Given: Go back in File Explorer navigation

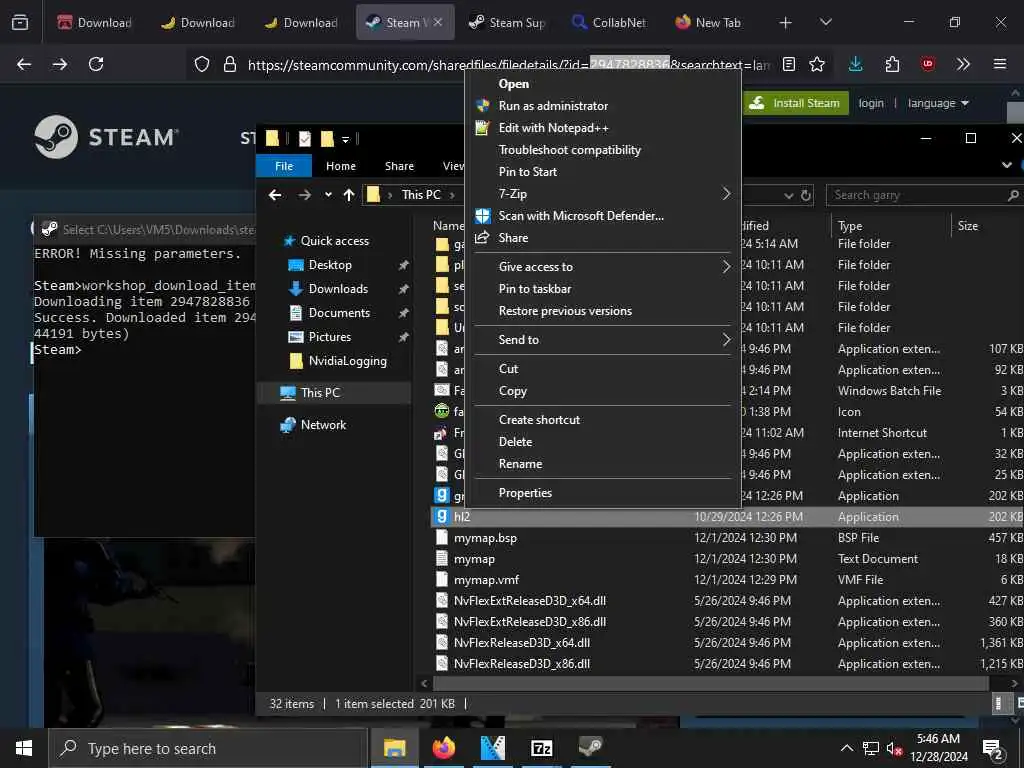Looking at the screenshot, I should (x=275, y=195).
